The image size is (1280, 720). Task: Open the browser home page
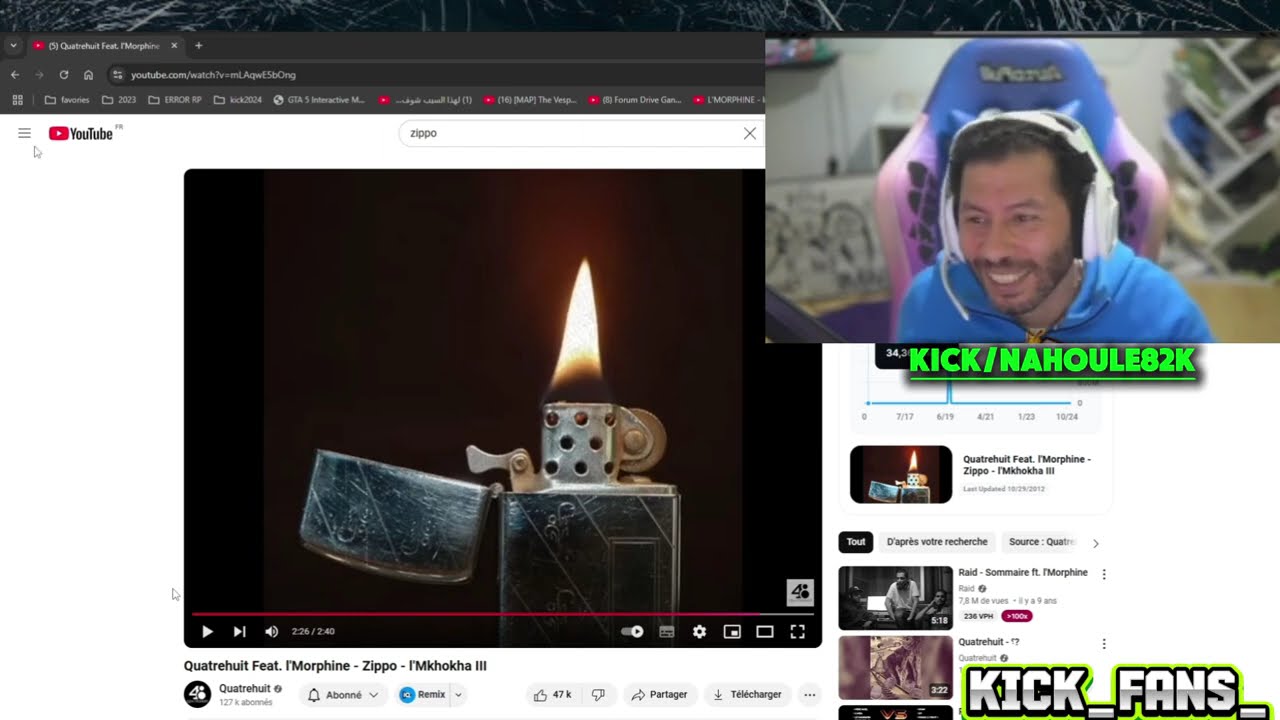pos(88,75)
